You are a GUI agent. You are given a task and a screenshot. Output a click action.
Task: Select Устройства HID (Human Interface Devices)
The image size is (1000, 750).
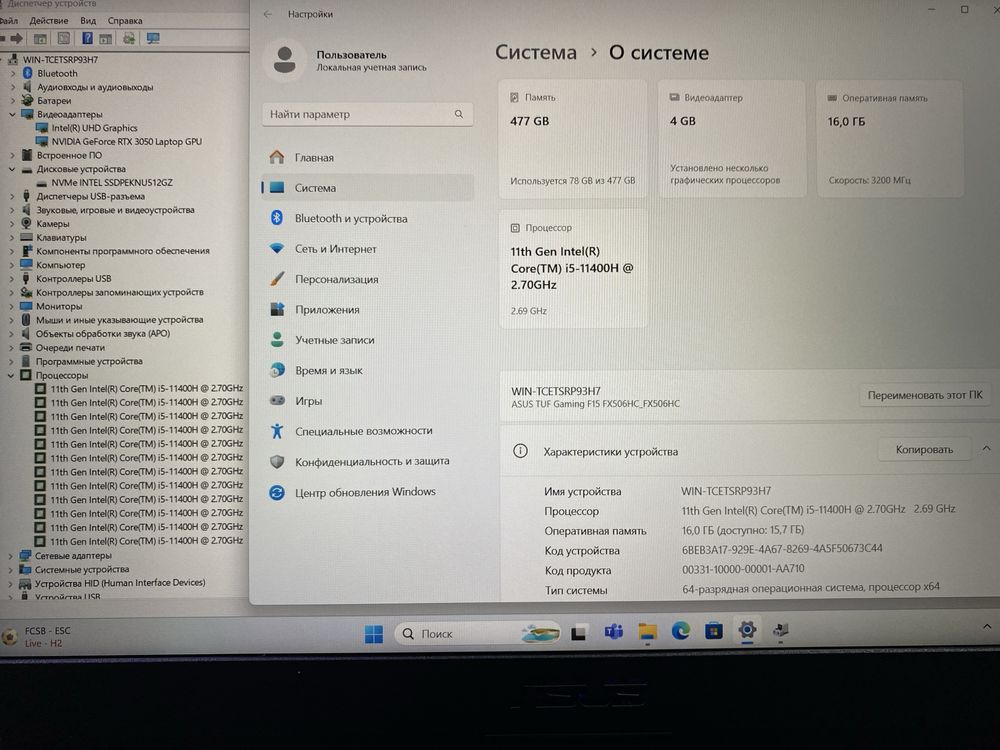click(120, 583)
